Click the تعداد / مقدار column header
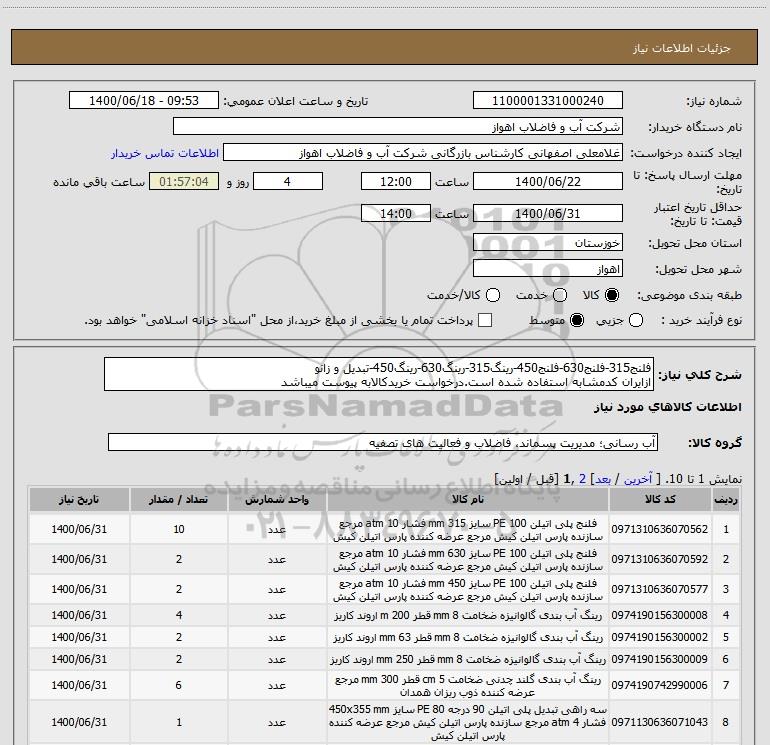 tap(179, 499)
